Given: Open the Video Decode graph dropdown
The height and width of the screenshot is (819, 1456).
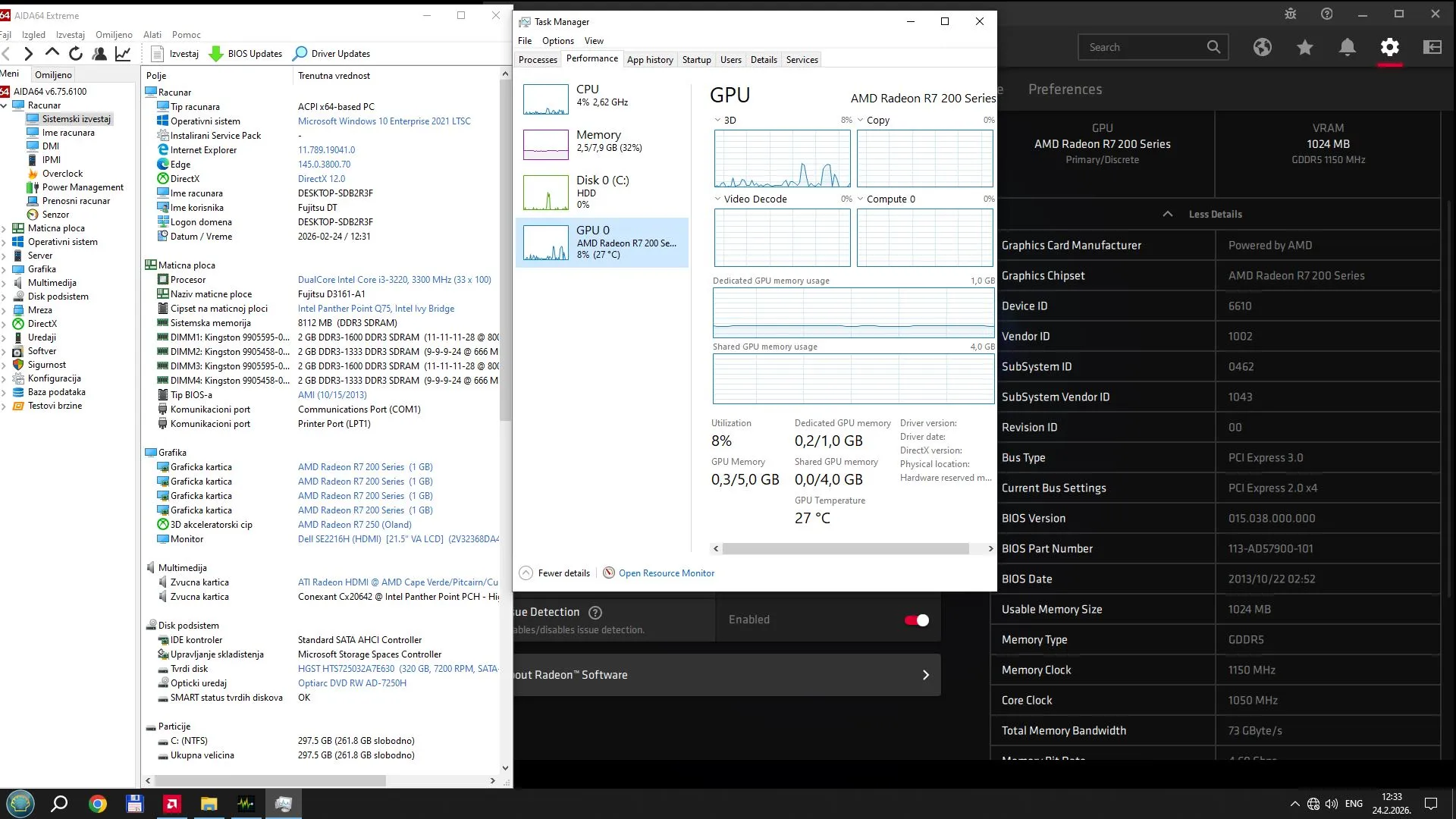Looking at the screenshot, I should tap(717, 199).
